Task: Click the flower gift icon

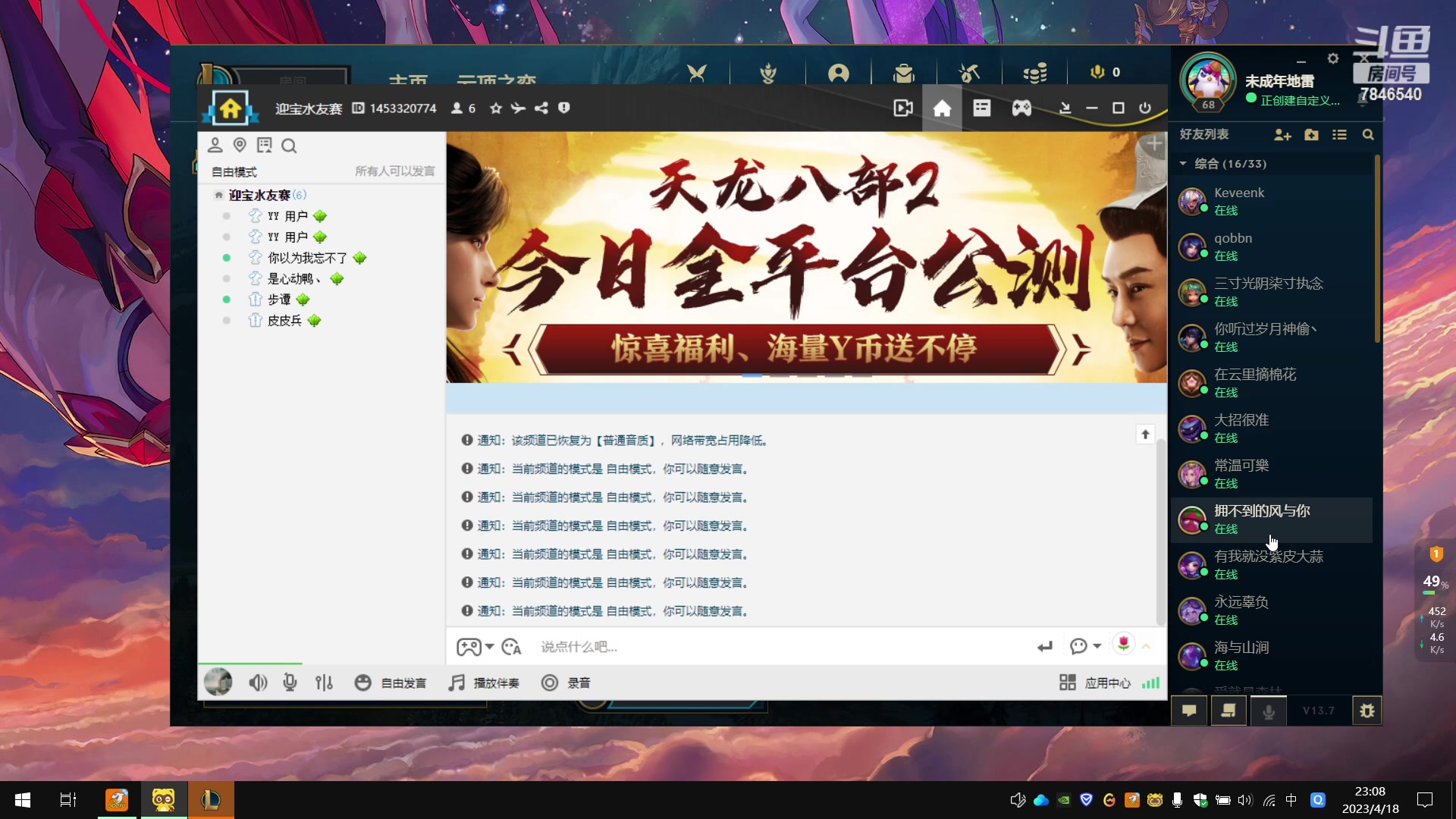Action: (x=1123, y=645)
